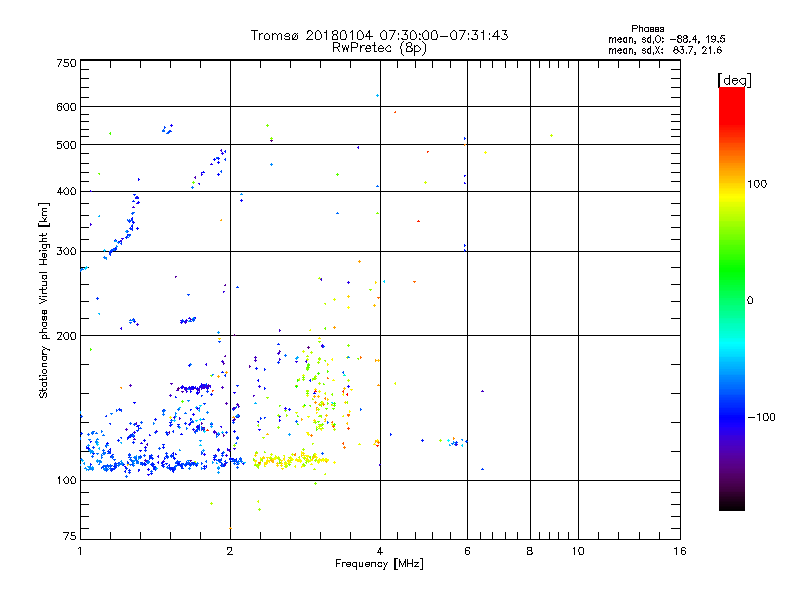Screen dimensions: 800x600
Task: Click the x-axis label '8'
Action: pos(530,551)
